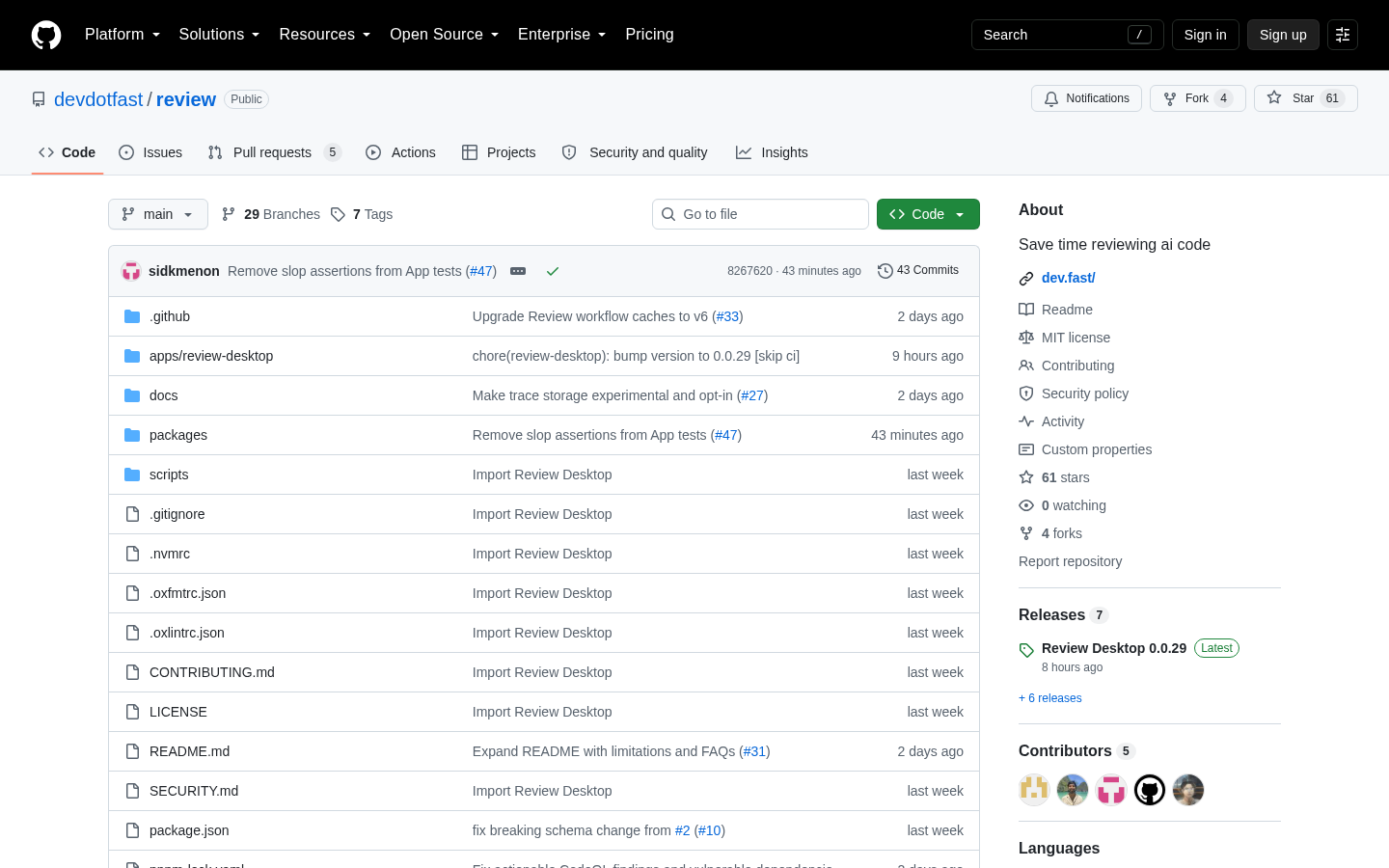Image resolution: width=1389 pixels, height=868 pixels.
Task: Click the tags icon next to 7 Tags
Action: pyautogui.click(x=338, y=214)
